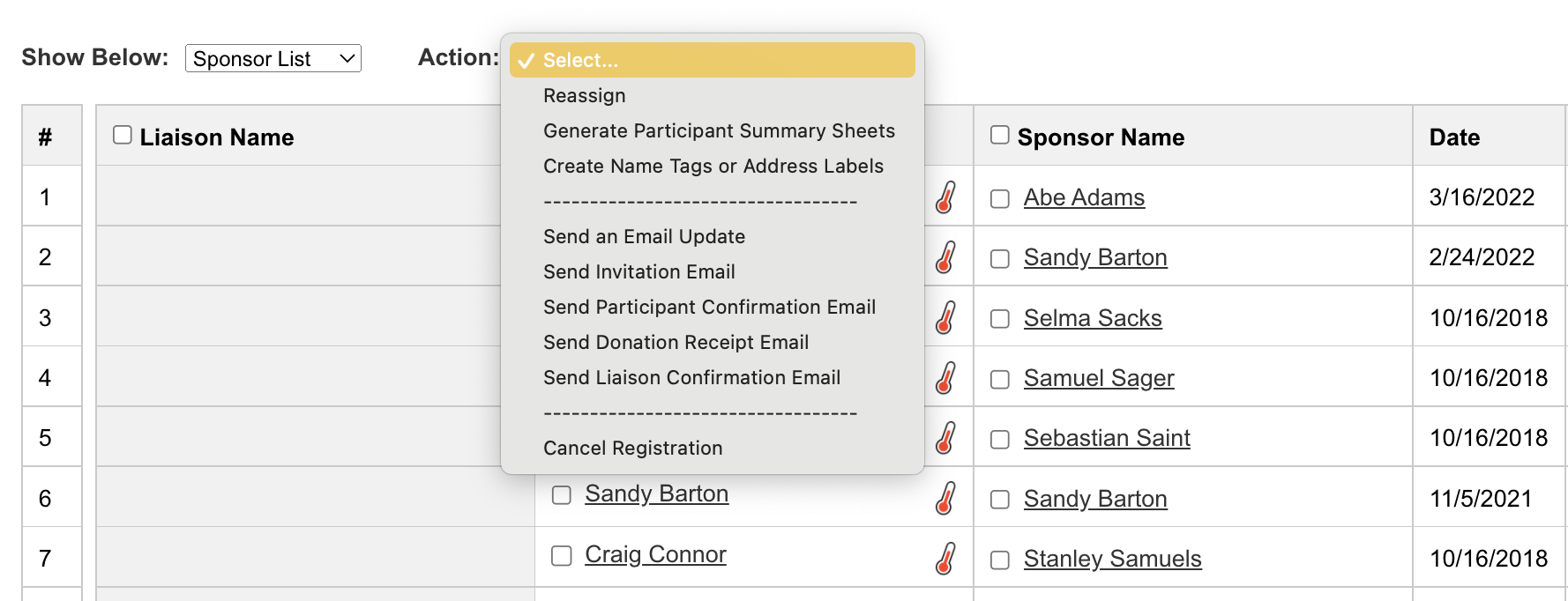
Task: Tick the checkbox next to Abe Adams
Action: point(1000,199)
